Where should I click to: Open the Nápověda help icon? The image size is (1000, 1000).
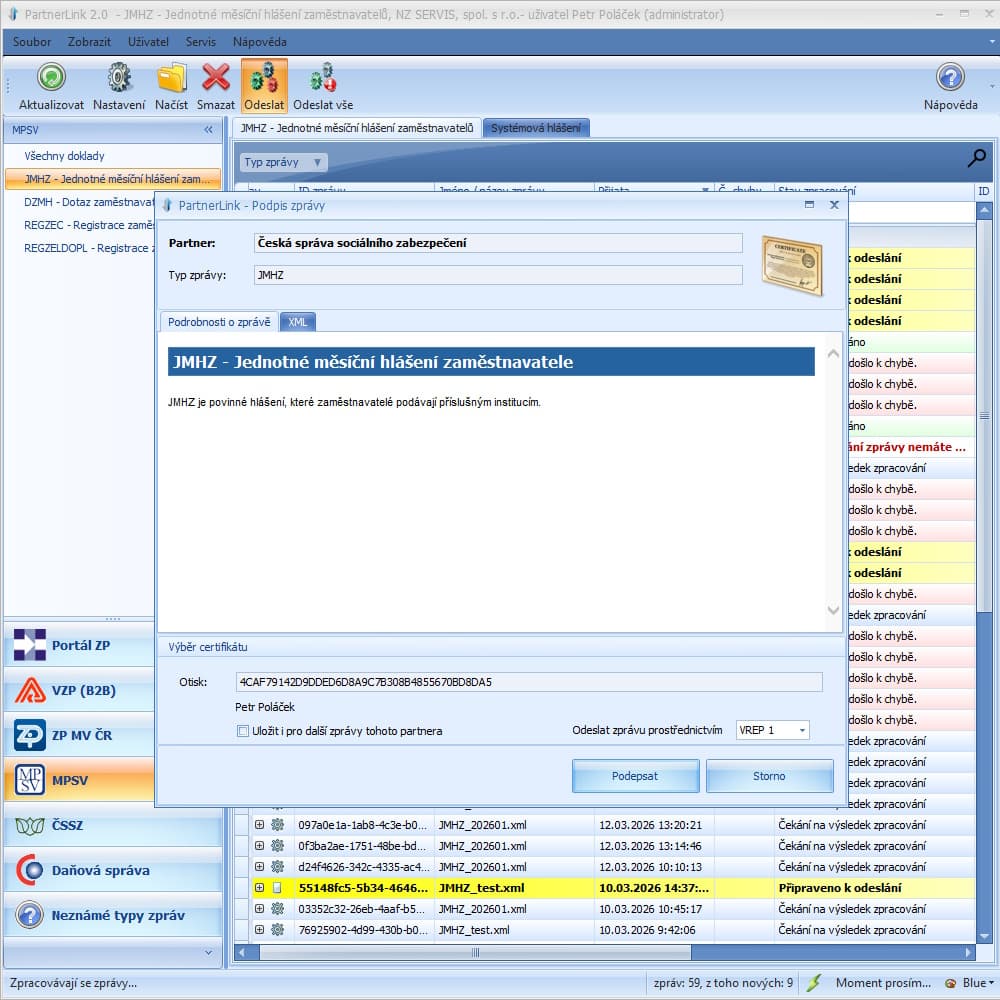pos(950,77)
